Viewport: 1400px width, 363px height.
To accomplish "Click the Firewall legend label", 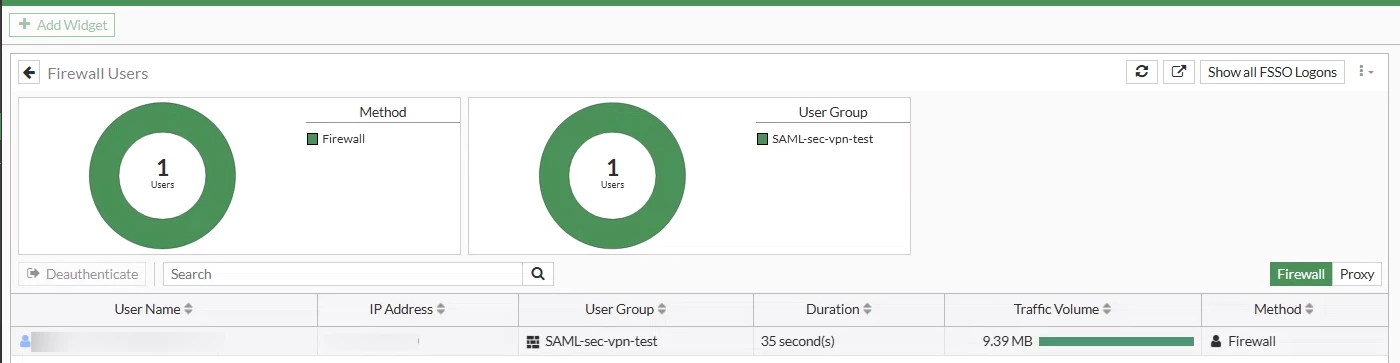I will tap(344, 139).
